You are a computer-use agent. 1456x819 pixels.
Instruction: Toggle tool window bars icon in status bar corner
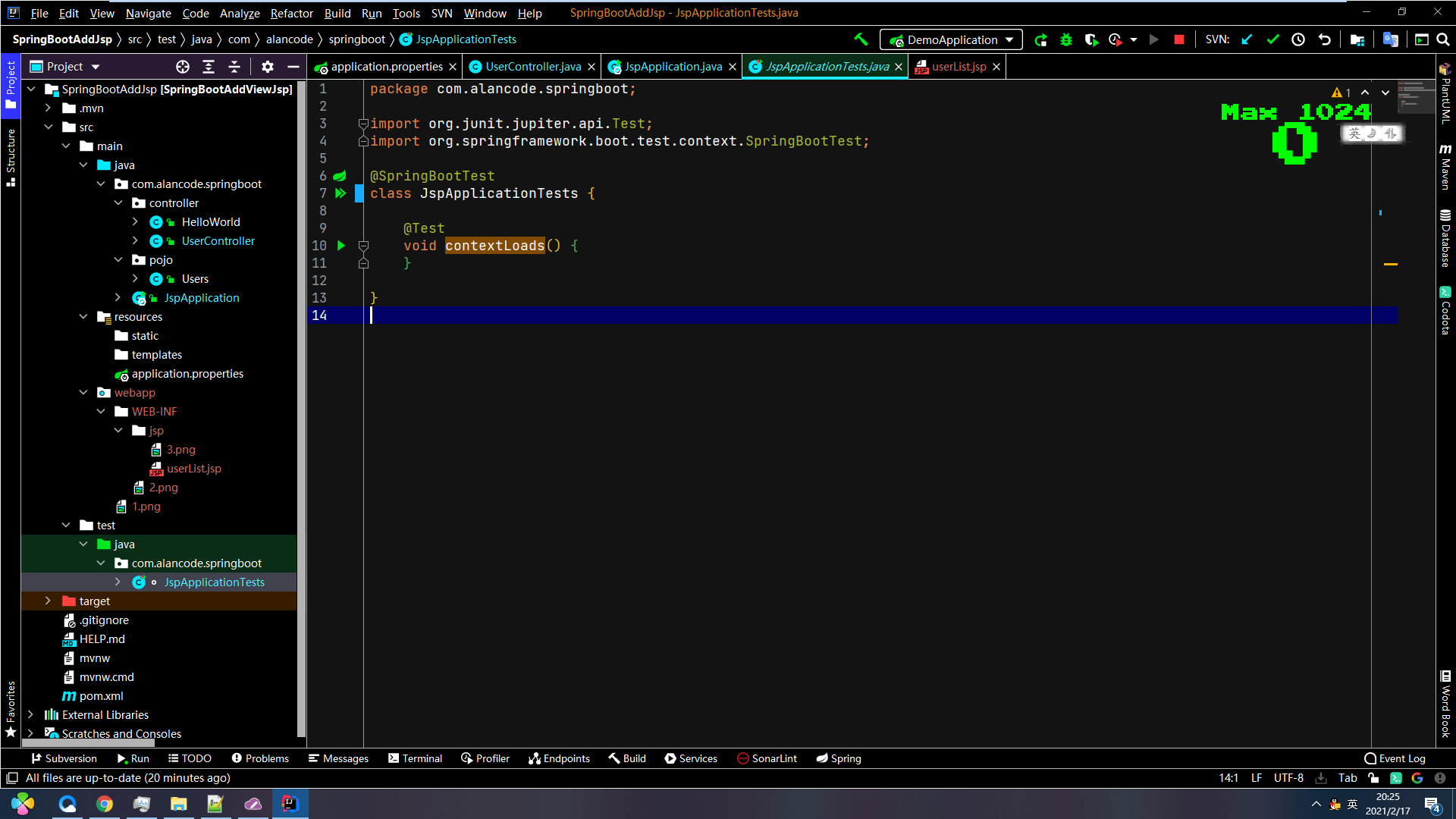12,778
